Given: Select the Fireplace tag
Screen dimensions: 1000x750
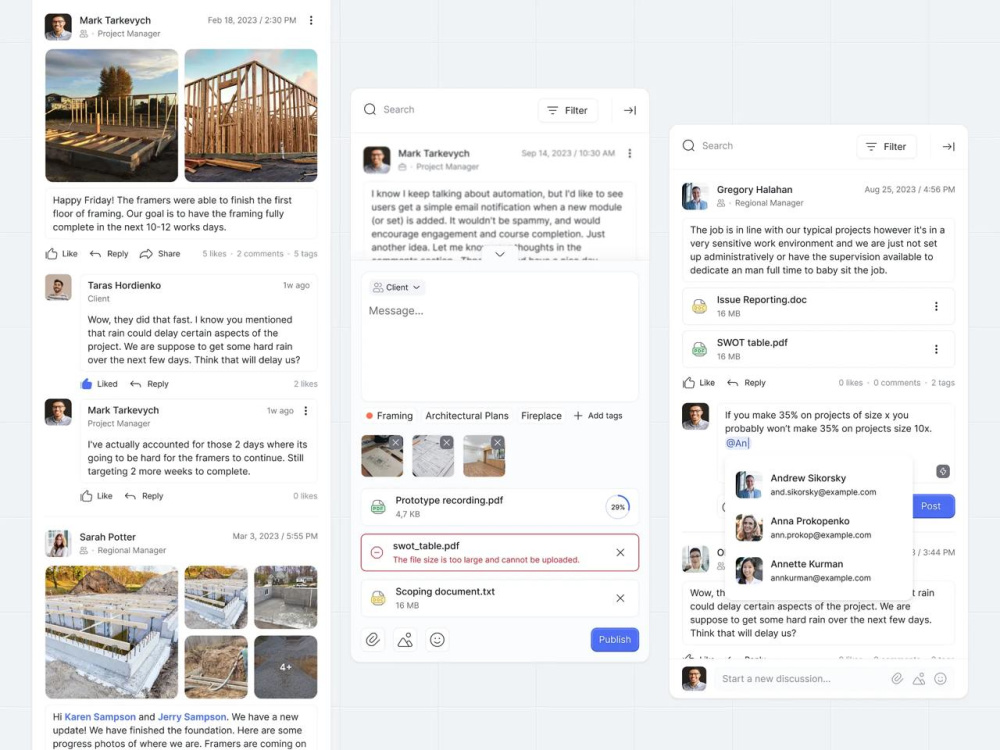Looking at the screenshot, I should pos(541,416).
